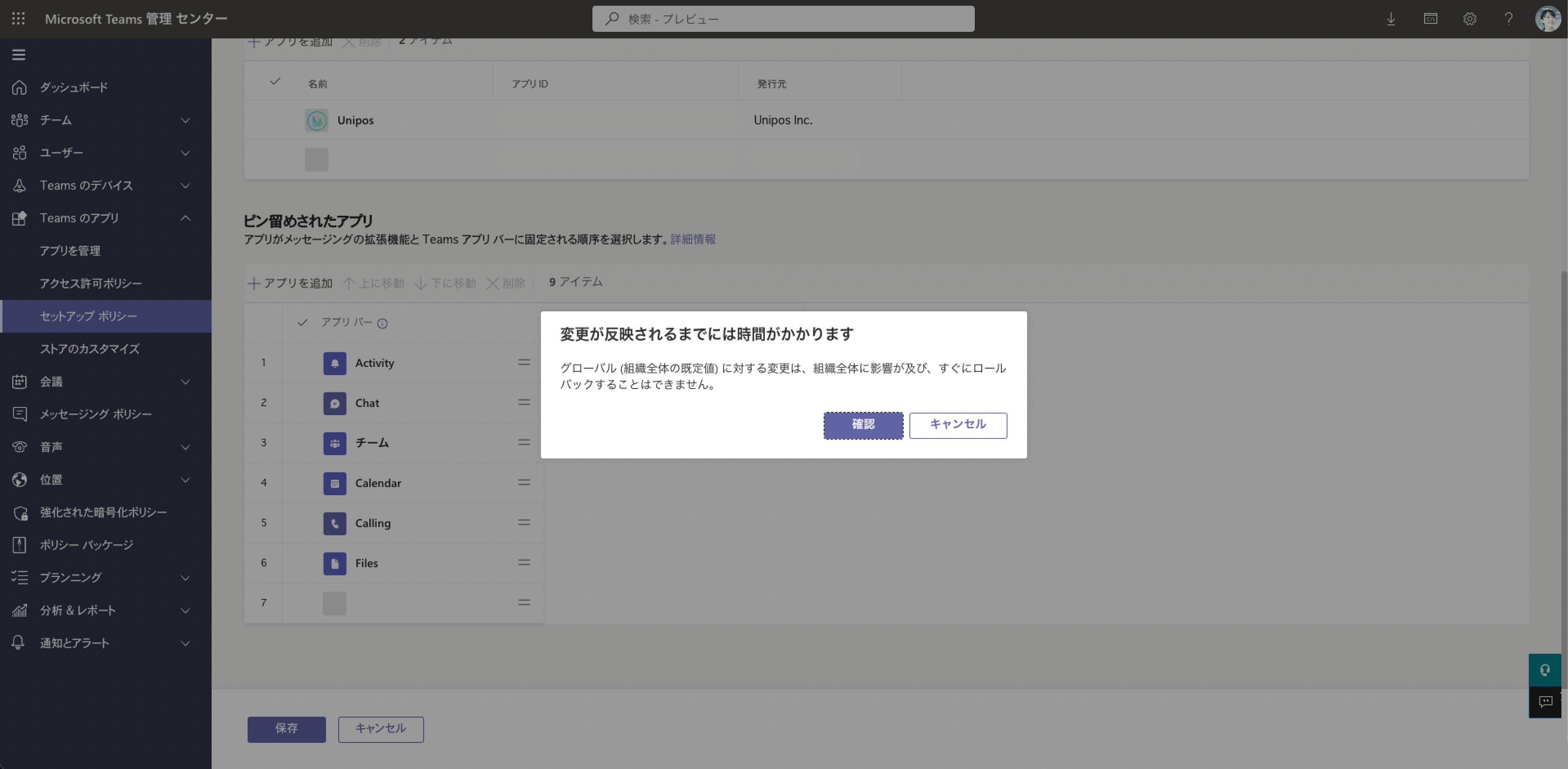Click the Calling app icon
Image resolution: width=1568 pixels, height=769 pixels.
[335, 523]
